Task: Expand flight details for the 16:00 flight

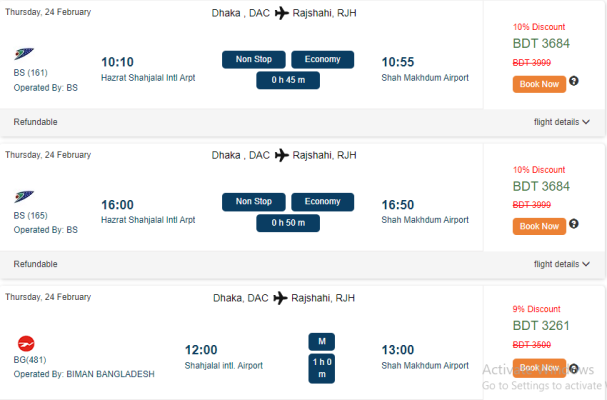Action: coord(562,264)
